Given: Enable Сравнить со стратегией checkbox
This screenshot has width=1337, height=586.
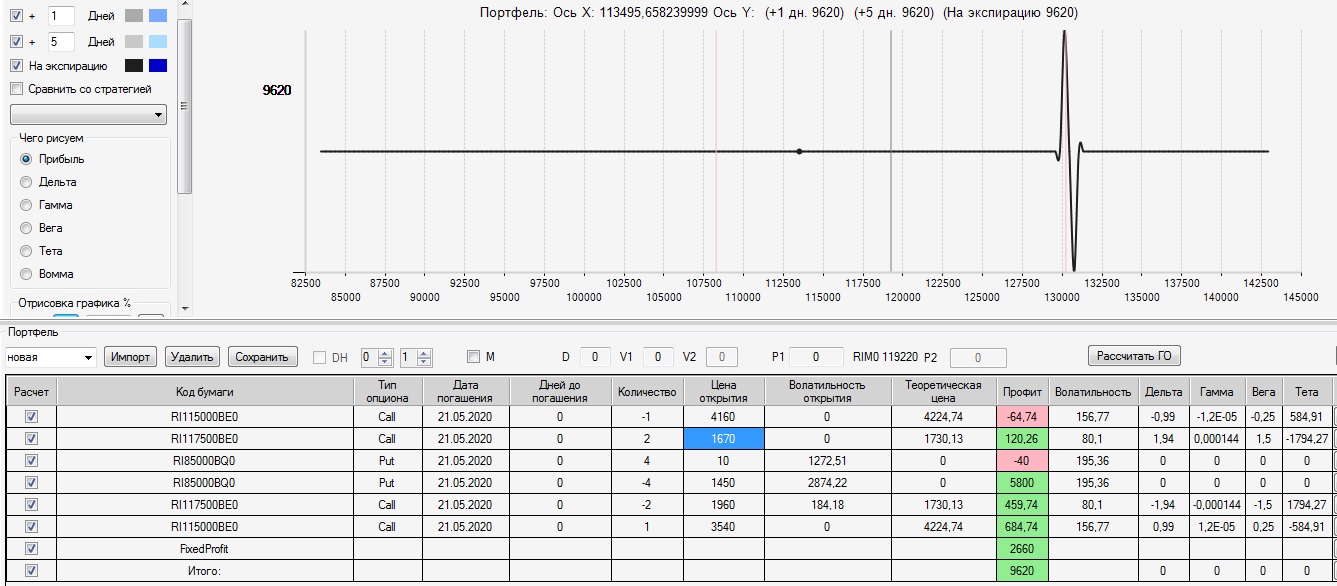Looking at the screenshot, I should point(16,89).
